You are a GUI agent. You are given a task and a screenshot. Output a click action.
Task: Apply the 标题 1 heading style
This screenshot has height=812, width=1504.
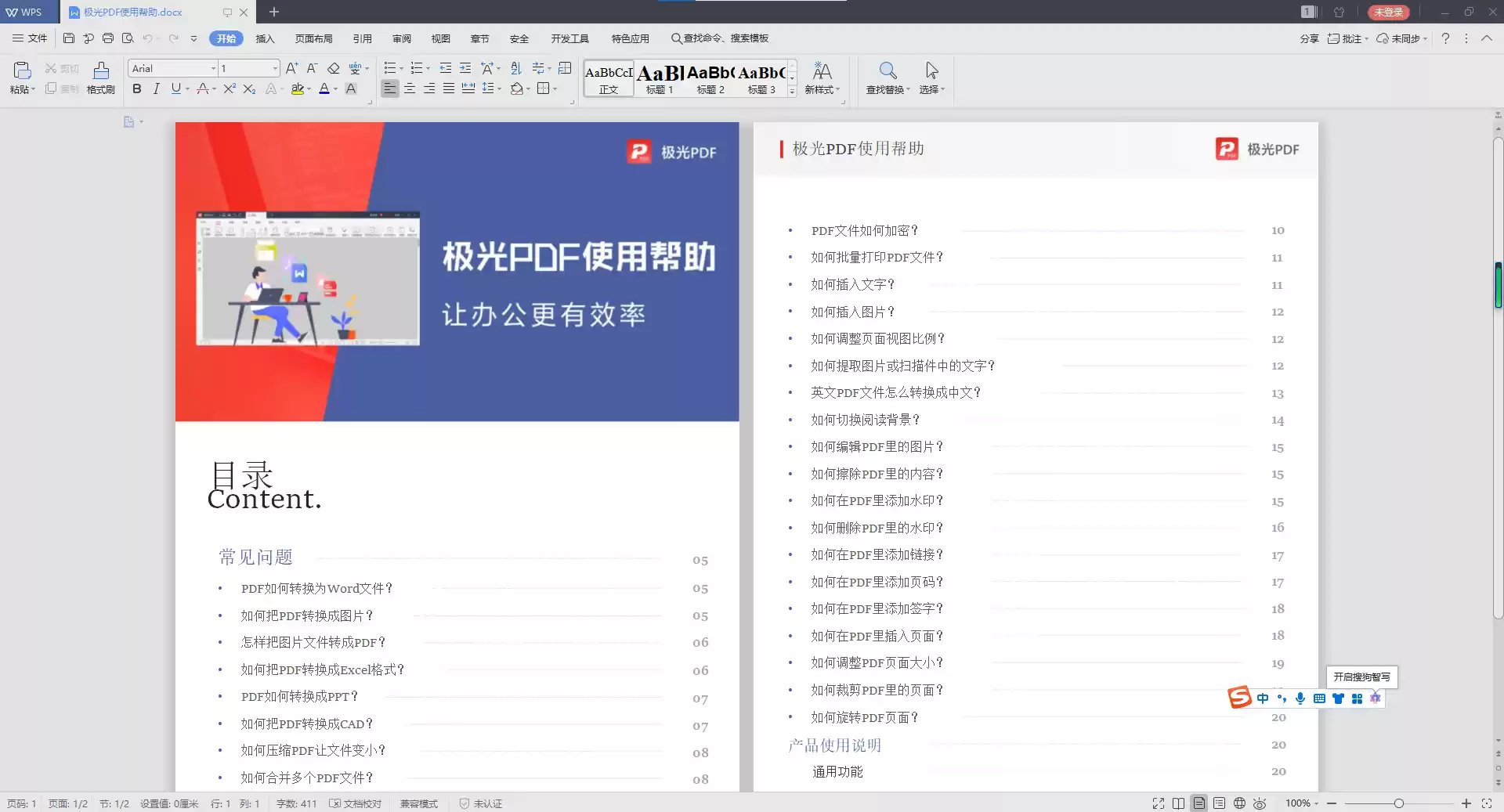(660, 78)
